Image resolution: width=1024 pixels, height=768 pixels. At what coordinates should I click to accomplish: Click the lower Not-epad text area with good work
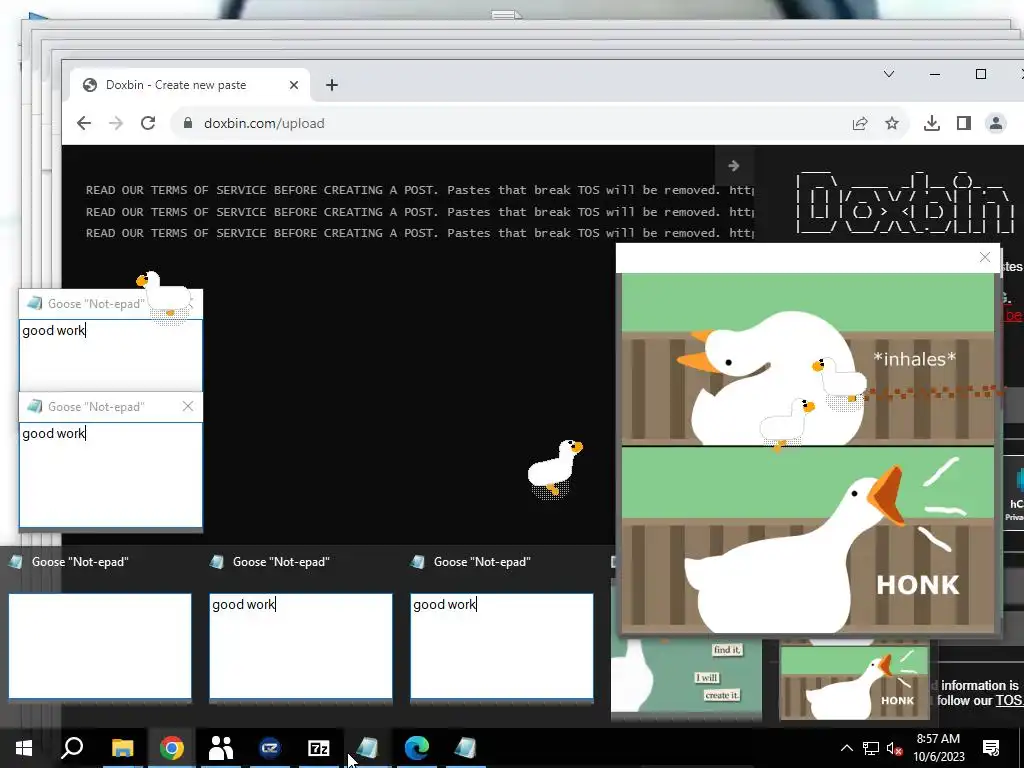click(x=111, y=475)
